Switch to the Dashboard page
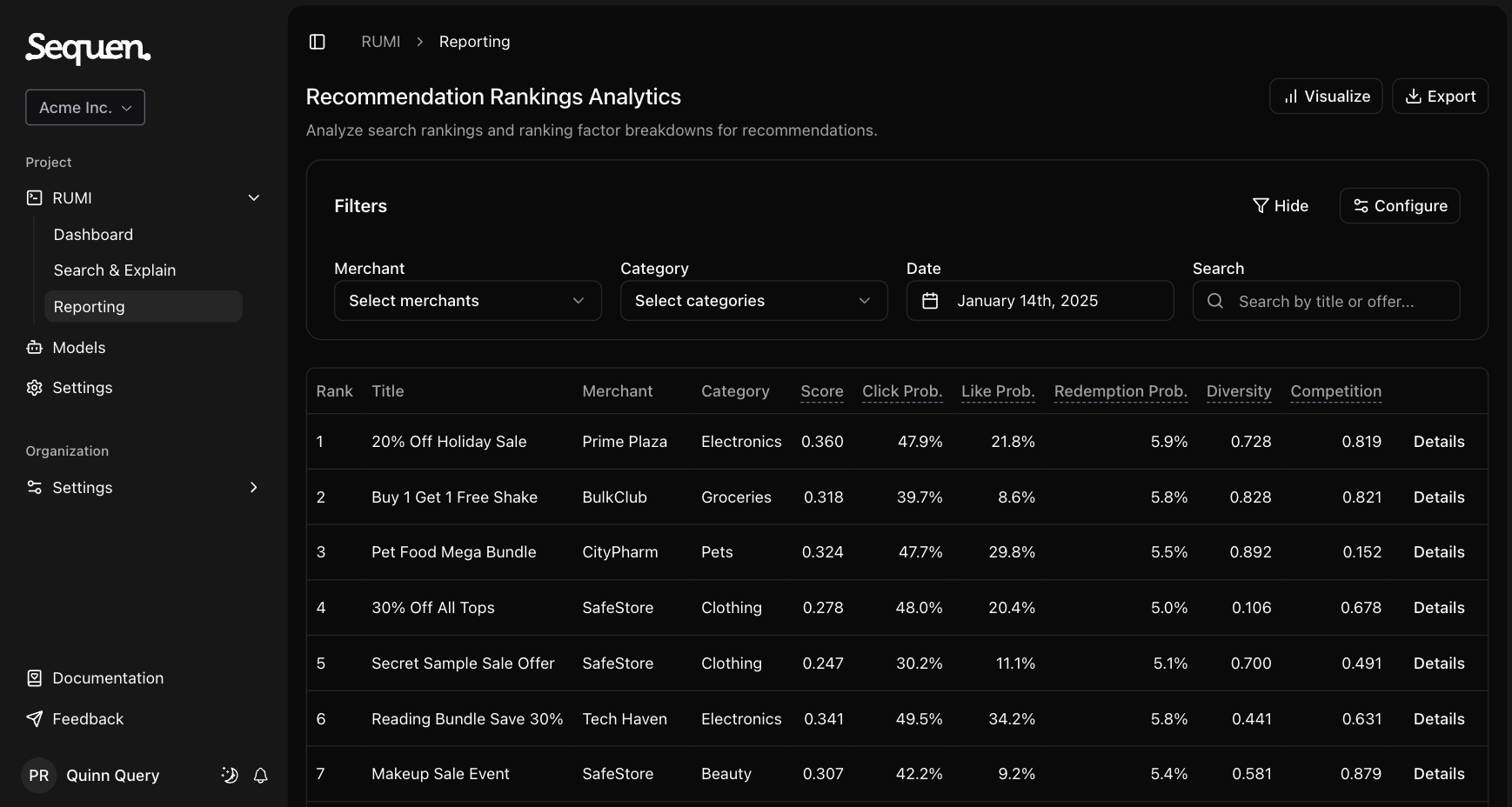The width and height of the screenshot is (1512, 807). pos(93,234)
